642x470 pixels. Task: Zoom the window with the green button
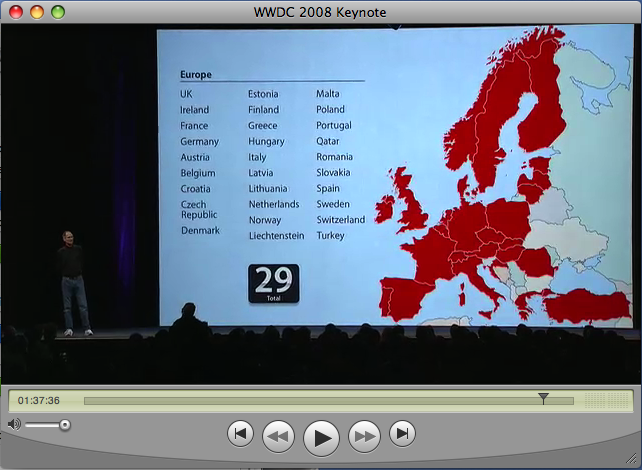(x=58, y=12)
